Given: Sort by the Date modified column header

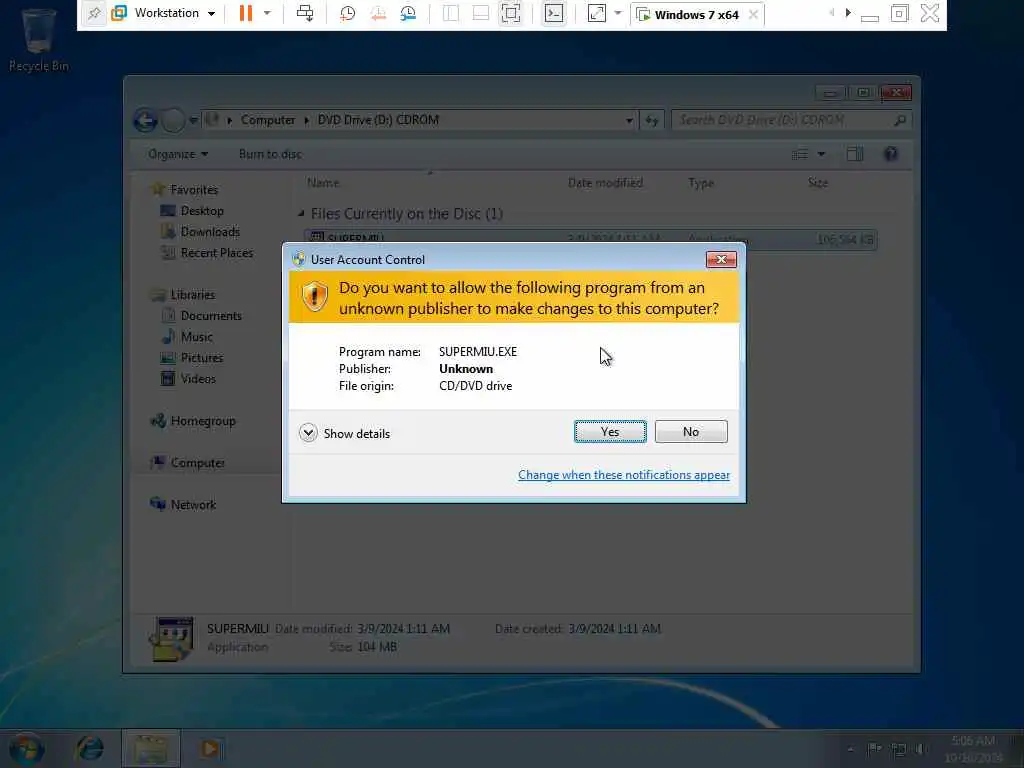Looking at the screenshot, I should tap(605, 183).
